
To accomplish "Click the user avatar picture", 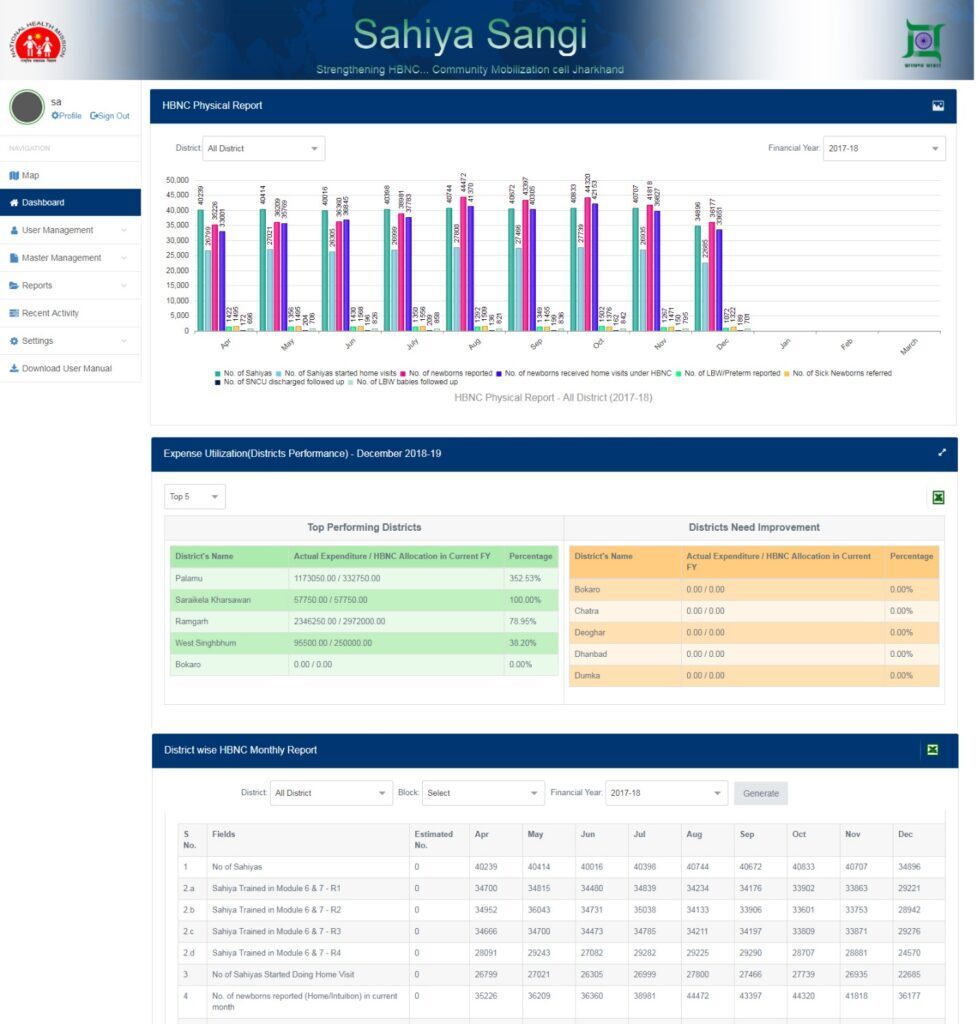I will 27,107.
